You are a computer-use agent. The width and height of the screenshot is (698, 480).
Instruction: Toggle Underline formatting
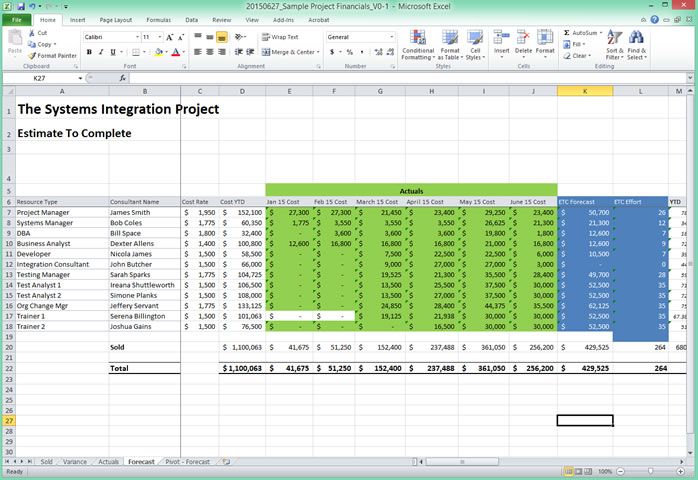click(113, 52)
